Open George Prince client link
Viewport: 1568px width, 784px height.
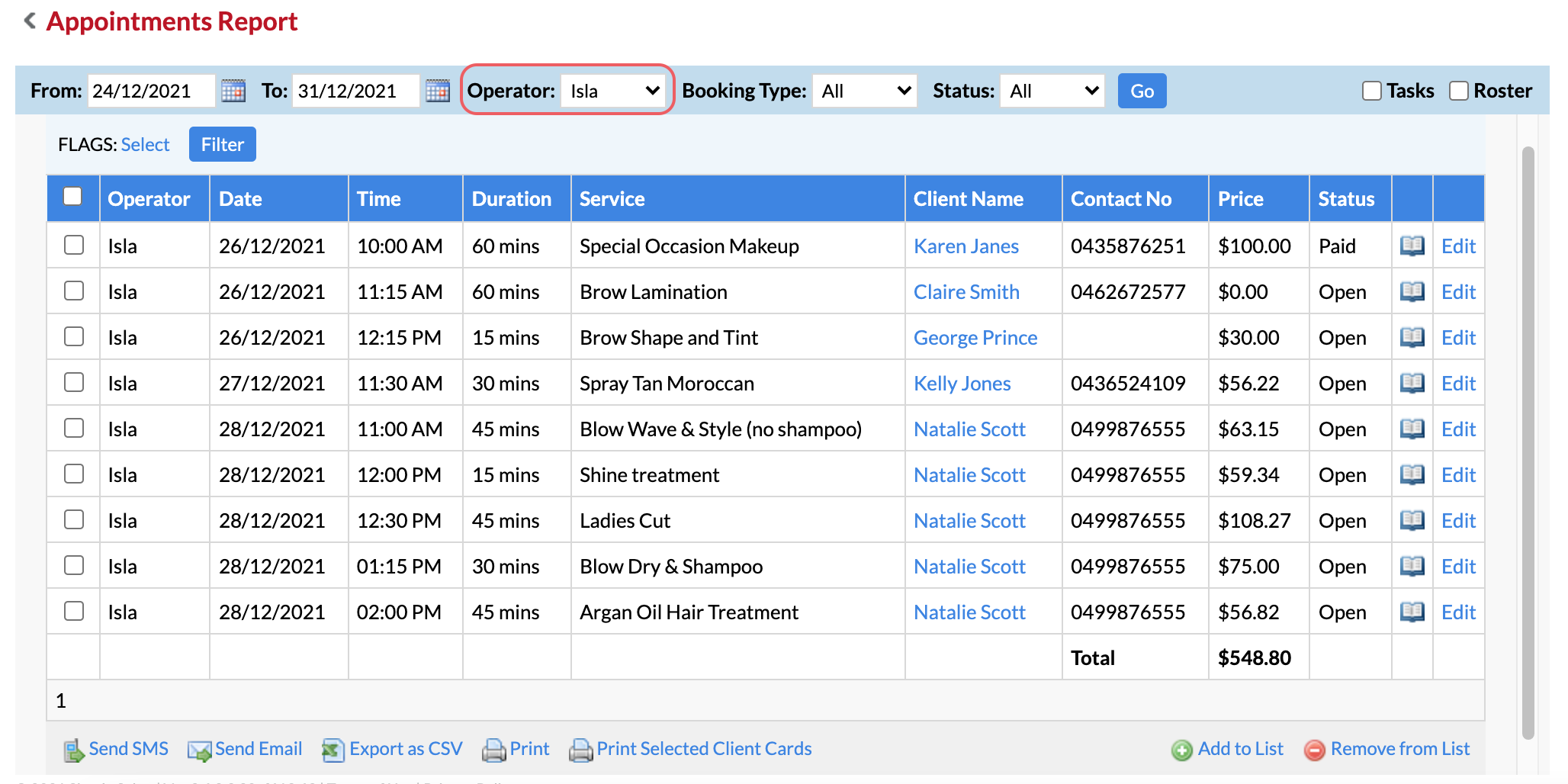click(975, 337)
